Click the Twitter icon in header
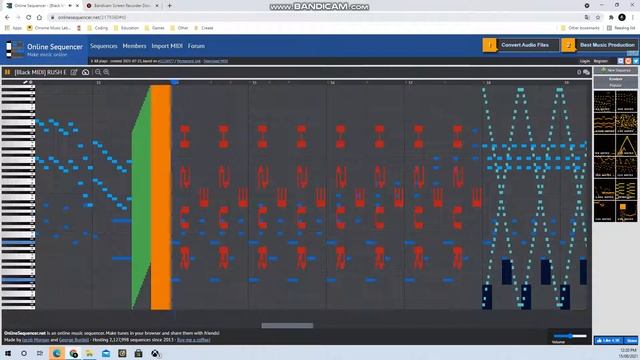This screenshot has width=640, height=360. click(x=636, y=61)
